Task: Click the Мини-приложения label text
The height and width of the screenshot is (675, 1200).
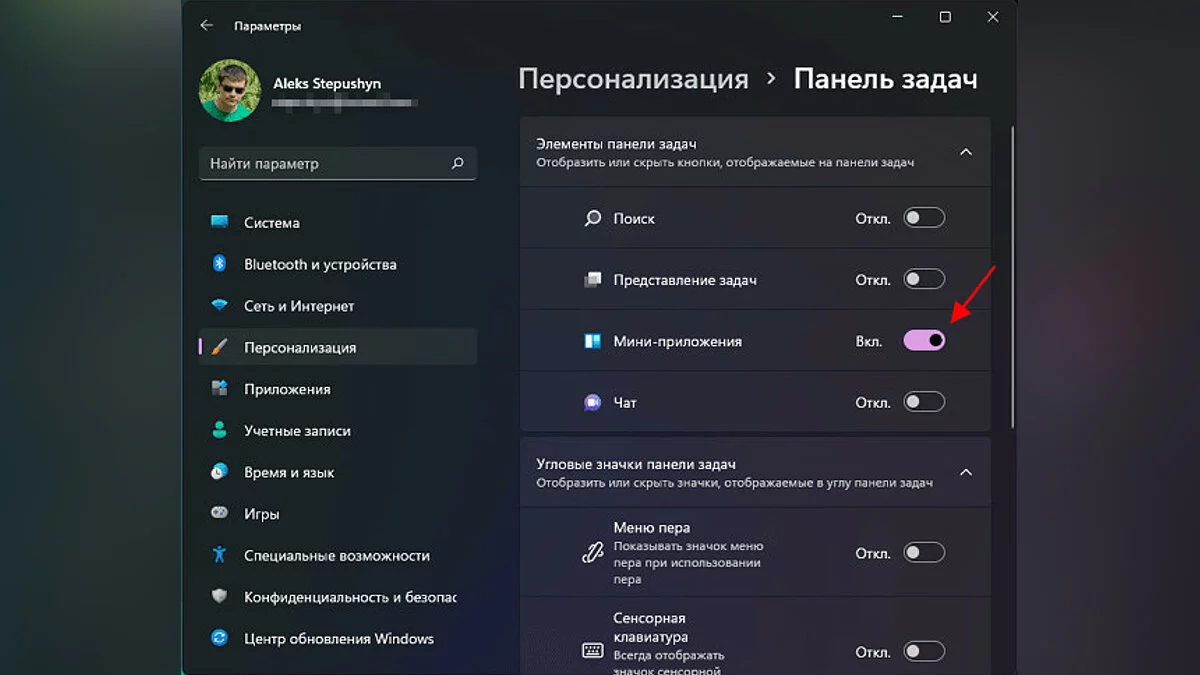Action: click(677, 341)
